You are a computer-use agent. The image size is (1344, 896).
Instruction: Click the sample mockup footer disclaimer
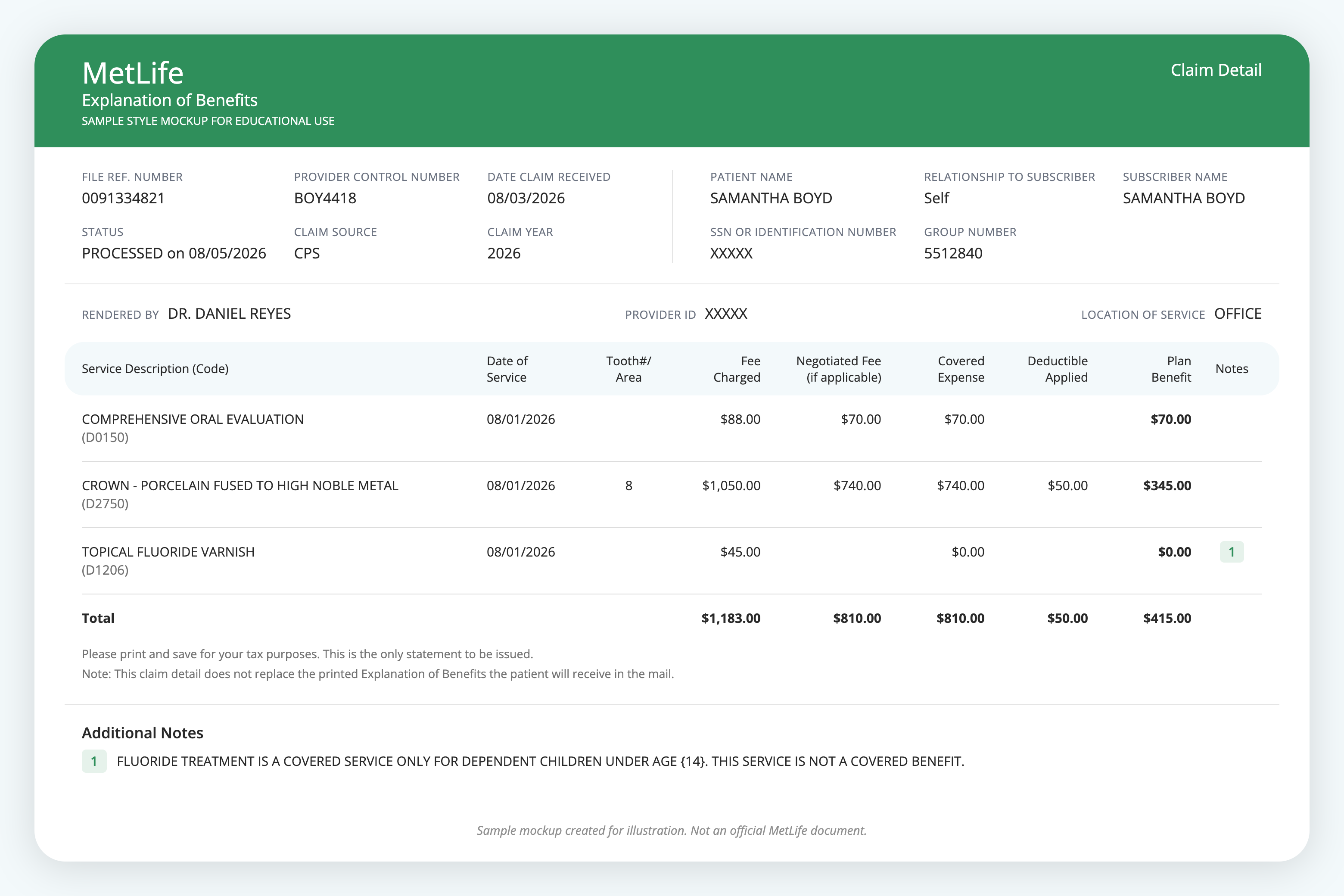672,830
